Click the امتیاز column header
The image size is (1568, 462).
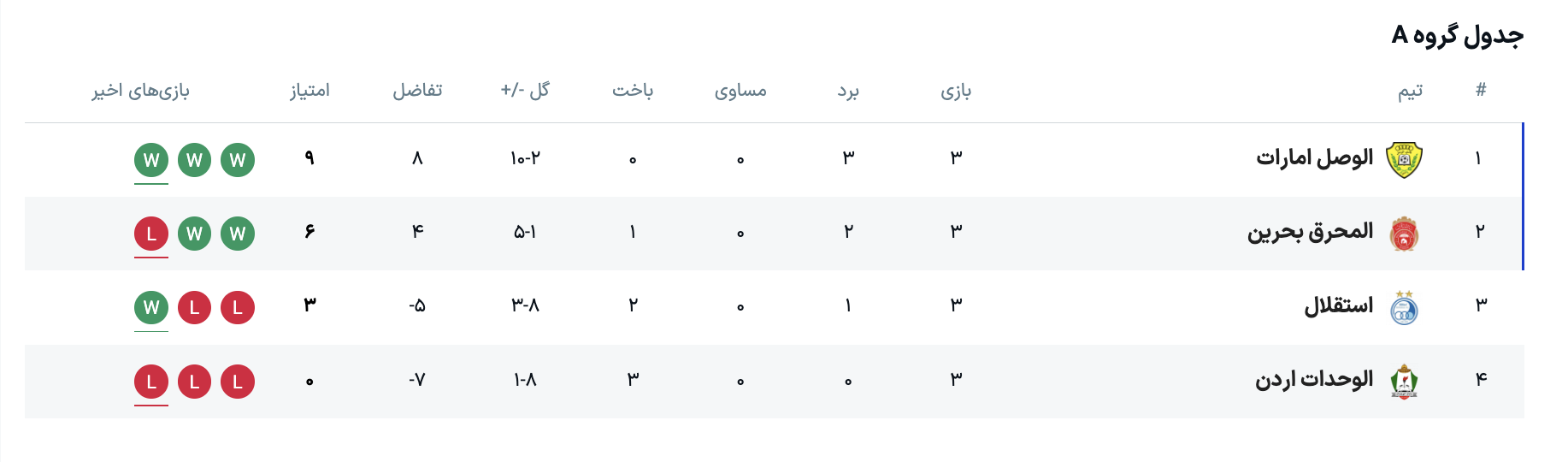[x=309, y=91]
